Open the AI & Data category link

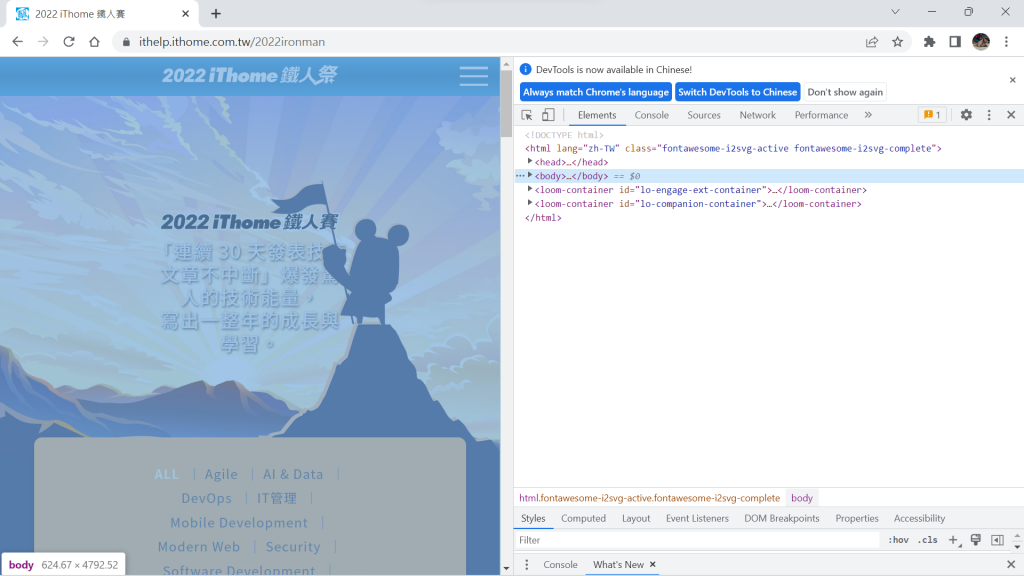(x=293, y=474)
